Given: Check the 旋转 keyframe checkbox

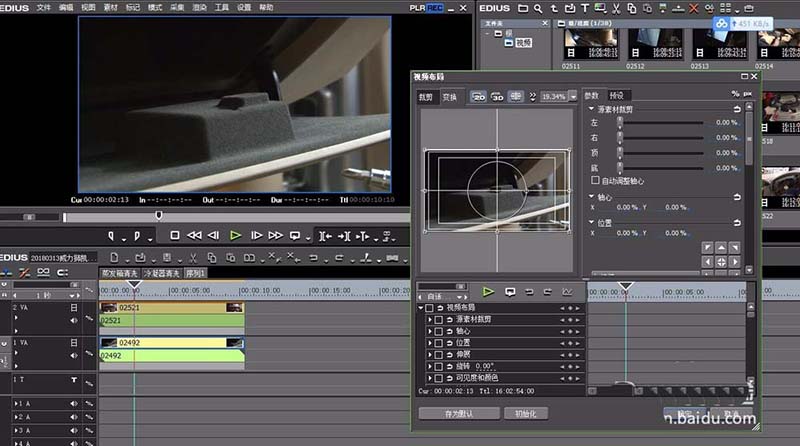Looking at the screenshot, I should tap(438, 366).
